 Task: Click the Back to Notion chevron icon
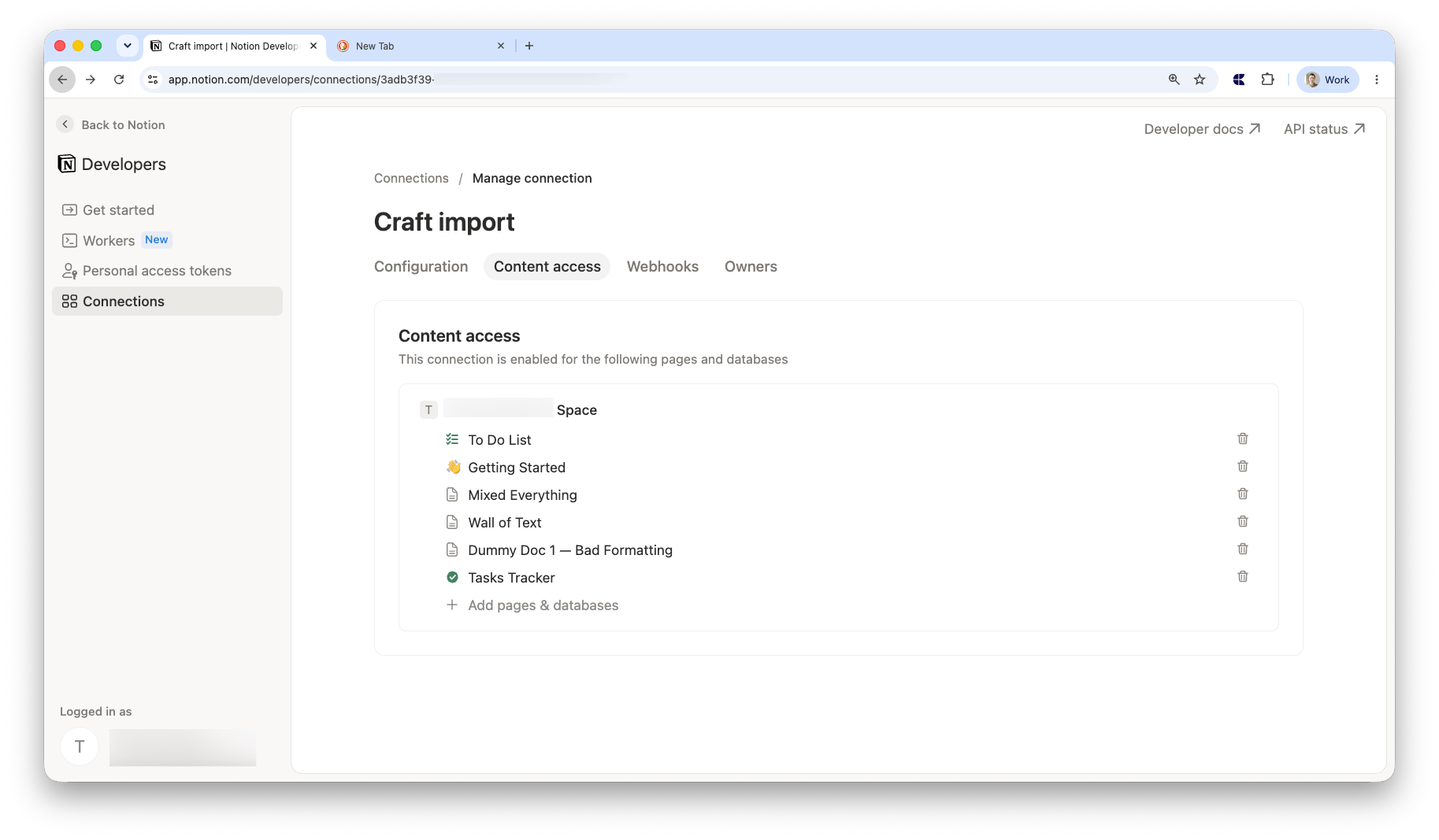click(x=65, y=124)
